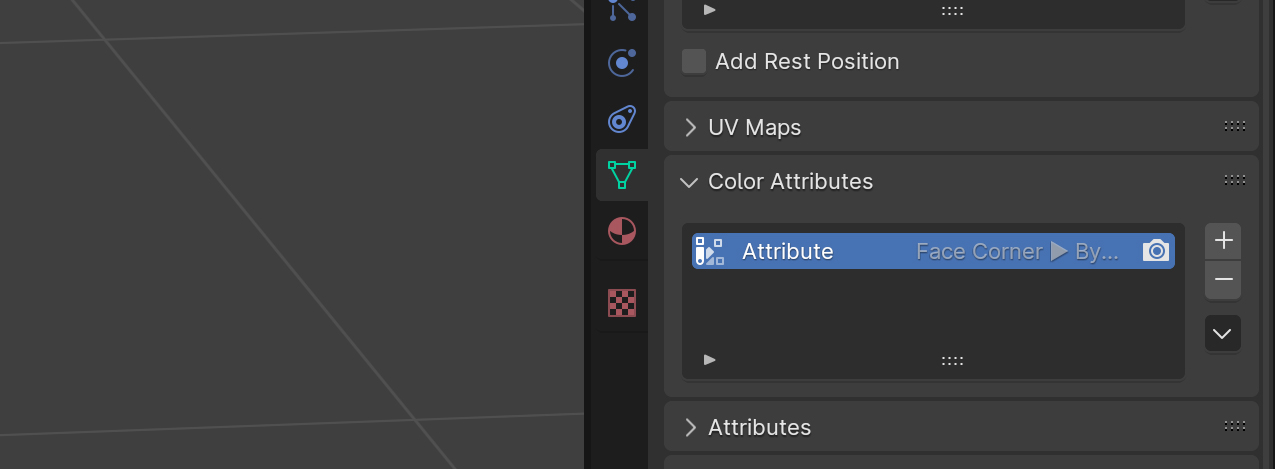The image size is (1275, 469).
Task: Click the Color Attributes list resize handle
Action: click(952, 360)
